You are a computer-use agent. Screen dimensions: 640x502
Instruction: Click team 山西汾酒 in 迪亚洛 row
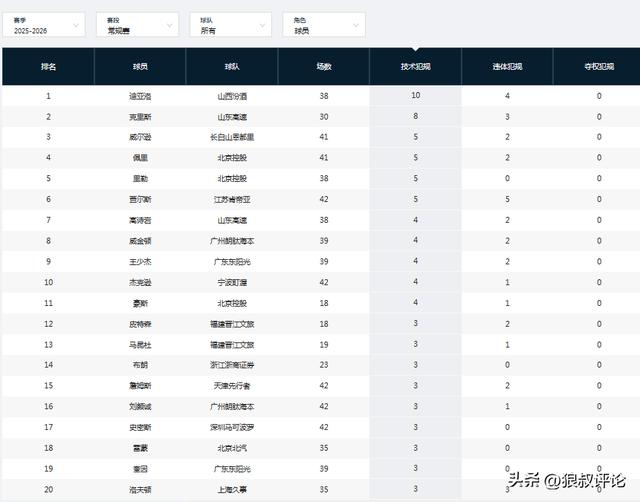pos(232,96)
